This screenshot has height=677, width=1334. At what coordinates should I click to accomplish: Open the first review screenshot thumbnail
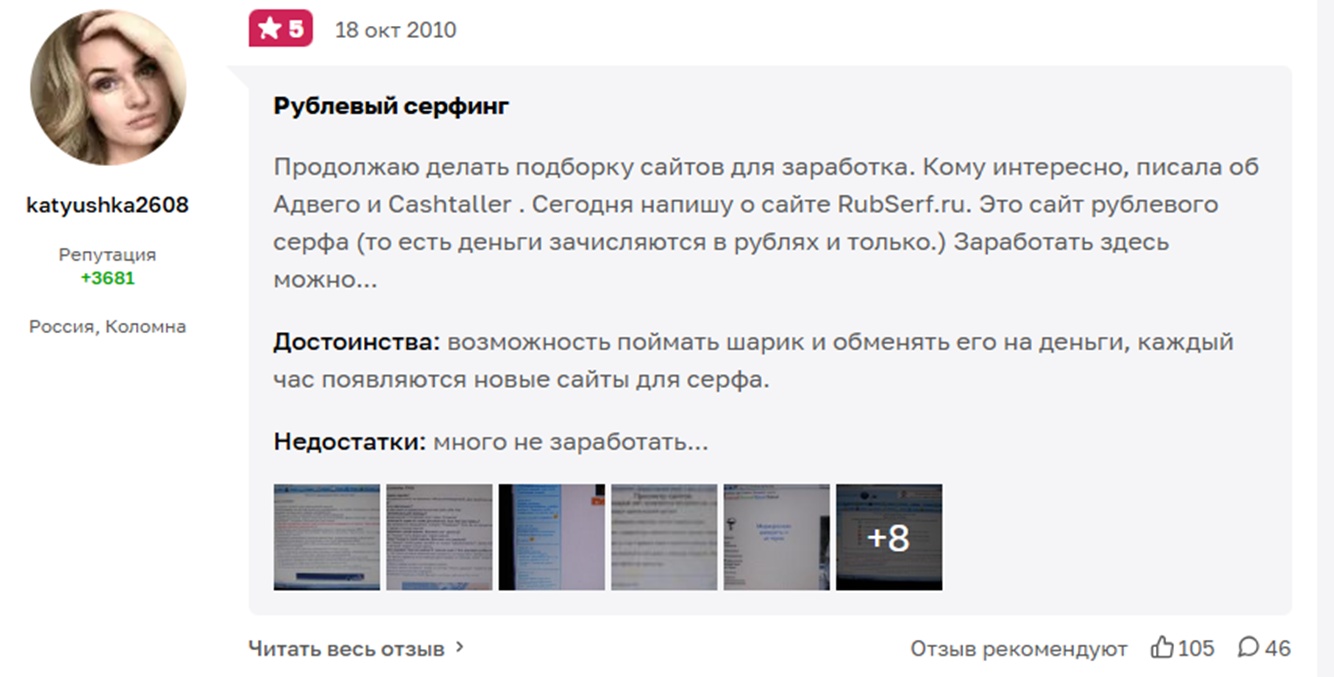click(327, 537)
